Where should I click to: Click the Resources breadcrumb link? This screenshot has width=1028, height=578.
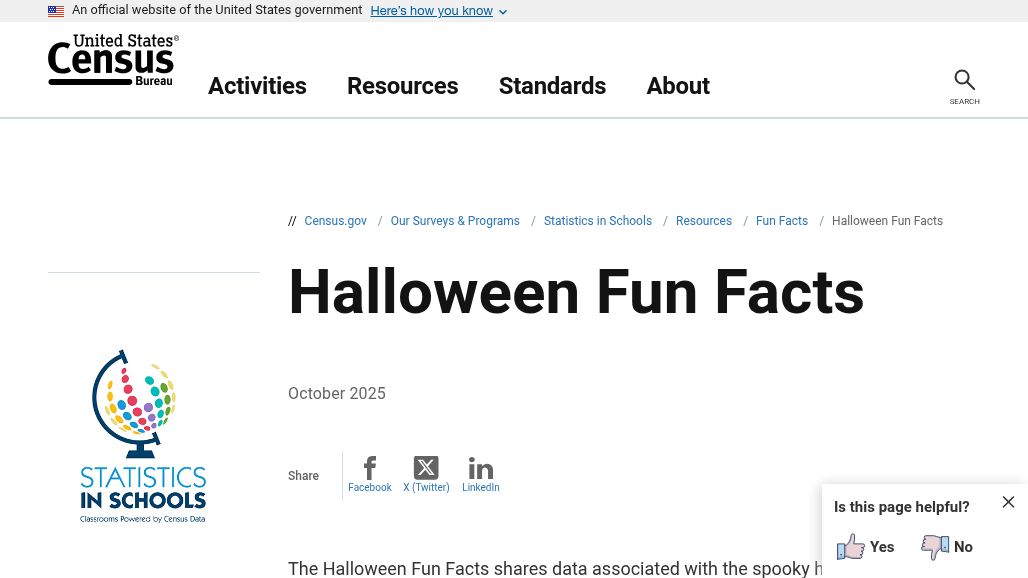pos(703,221)
